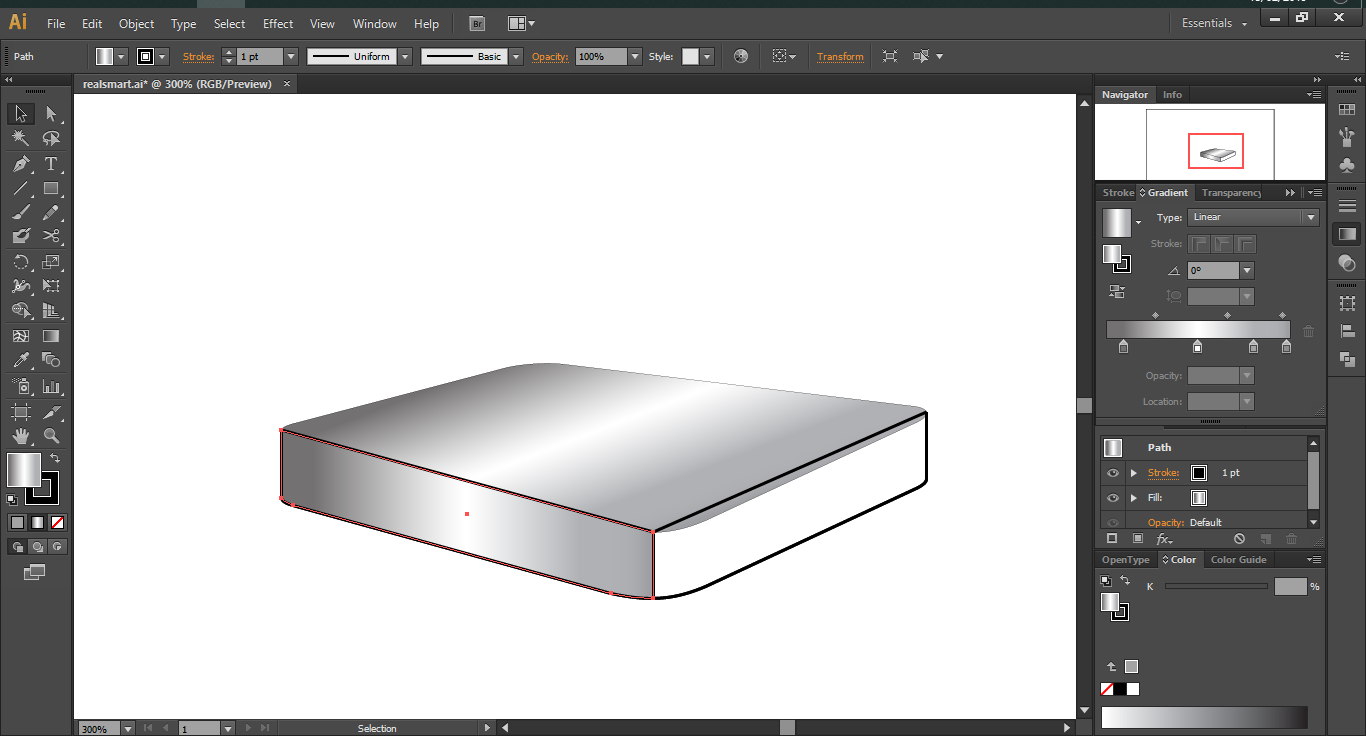Click the white middle gradient stop
This screenshot has height=736, width=1366.
pyautogui.click(x=1197, y=347)
